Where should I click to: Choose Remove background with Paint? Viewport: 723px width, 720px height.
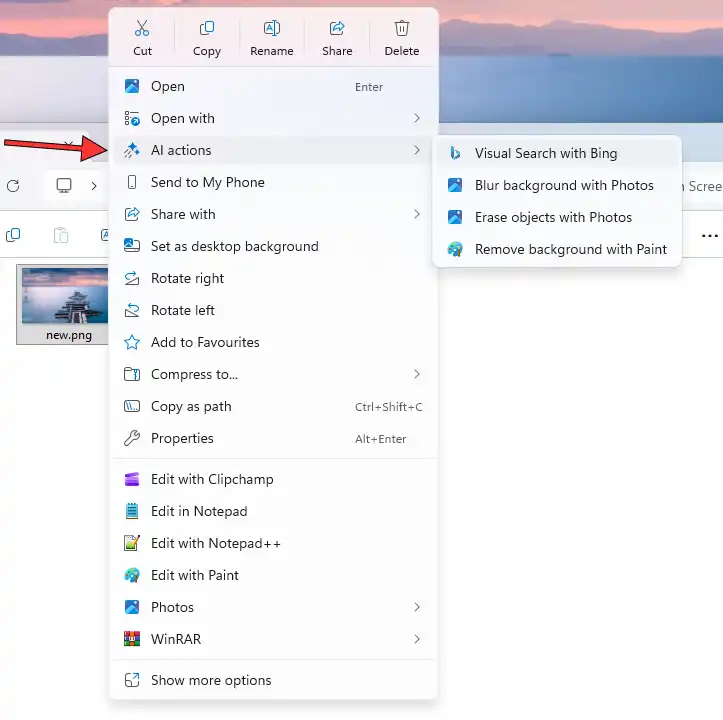point(570,249)
